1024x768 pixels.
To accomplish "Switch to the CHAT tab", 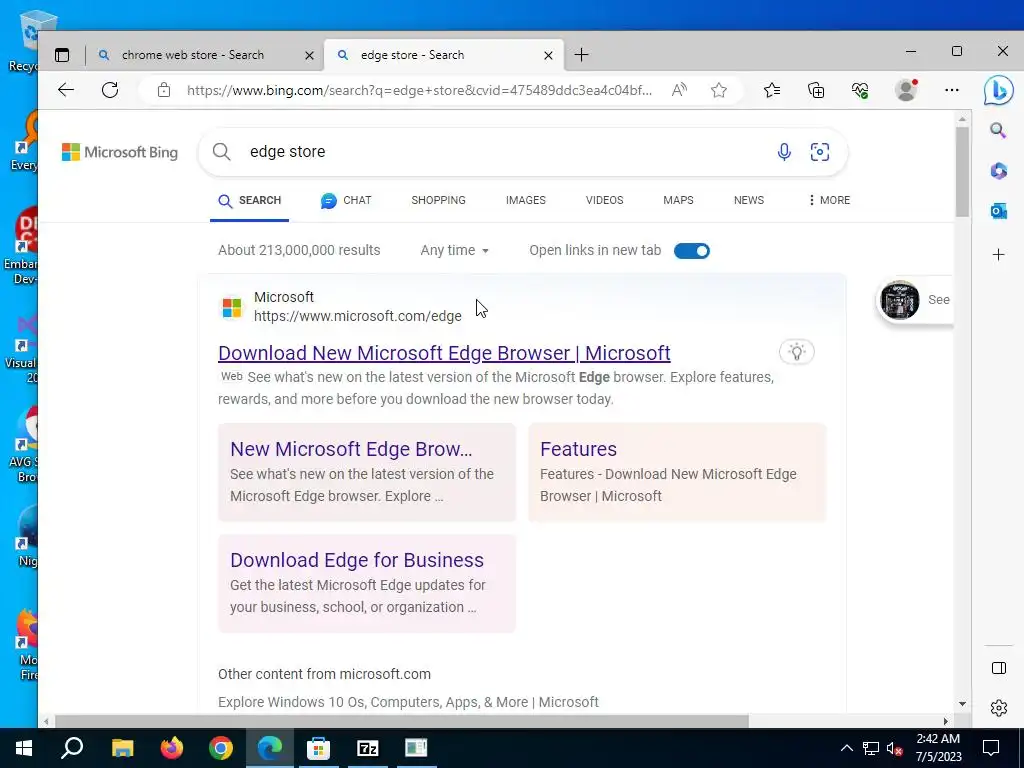I will tap(346, 200).
